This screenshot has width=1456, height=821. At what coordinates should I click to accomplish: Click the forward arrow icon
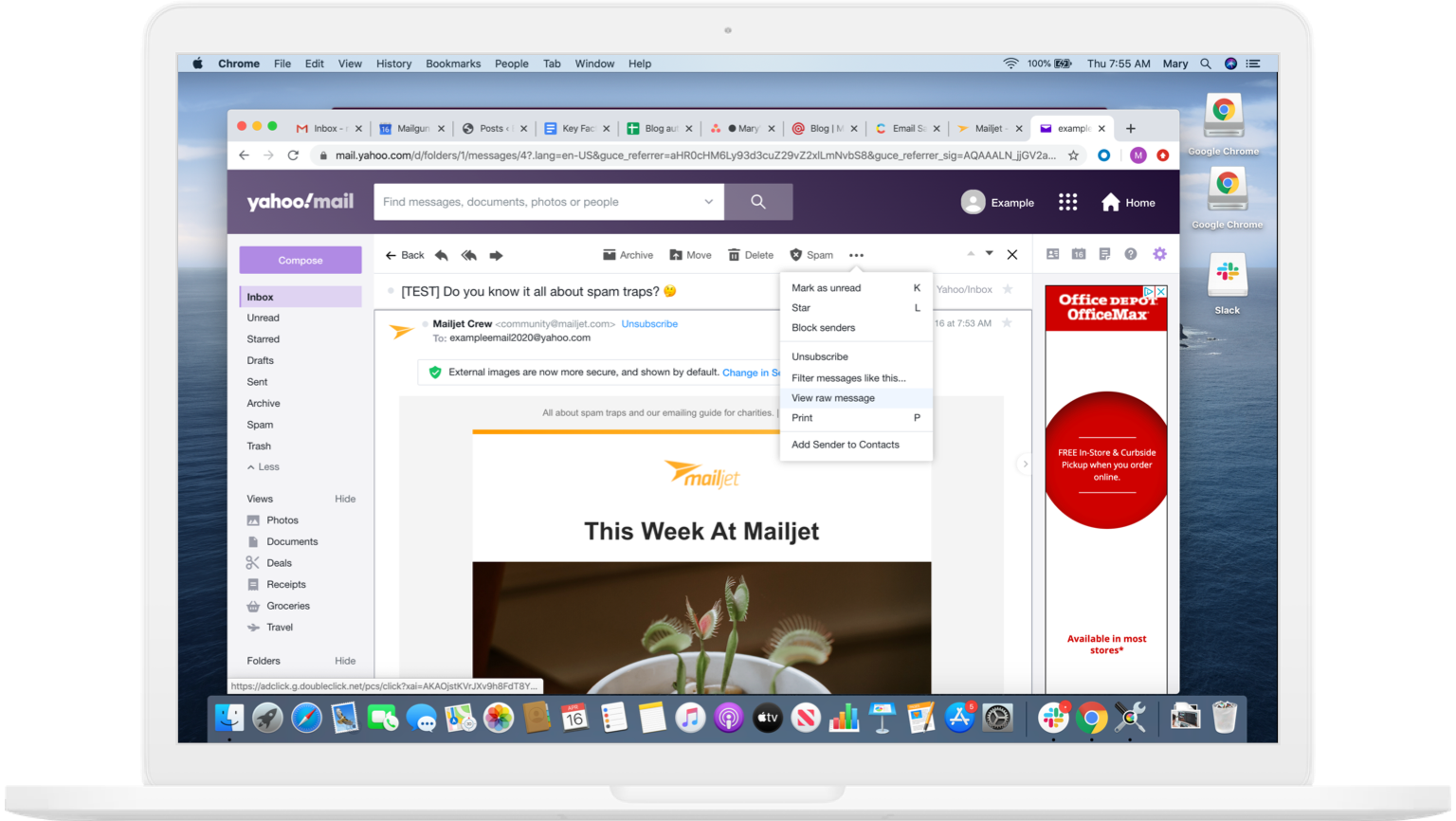pyautogui.click(x=496, y=255)
